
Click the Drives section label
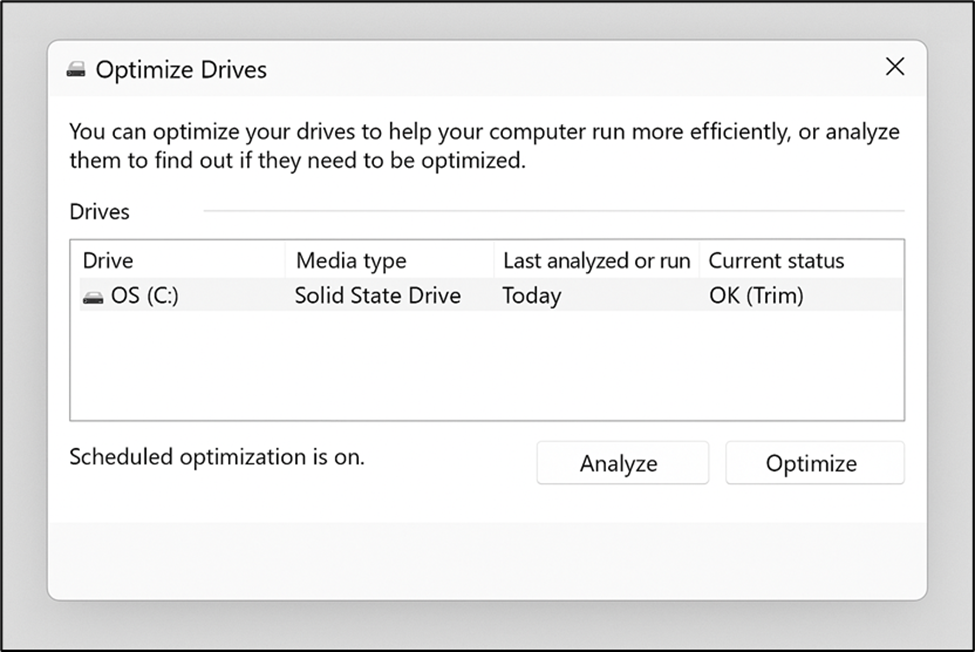[x=99, y=212]
